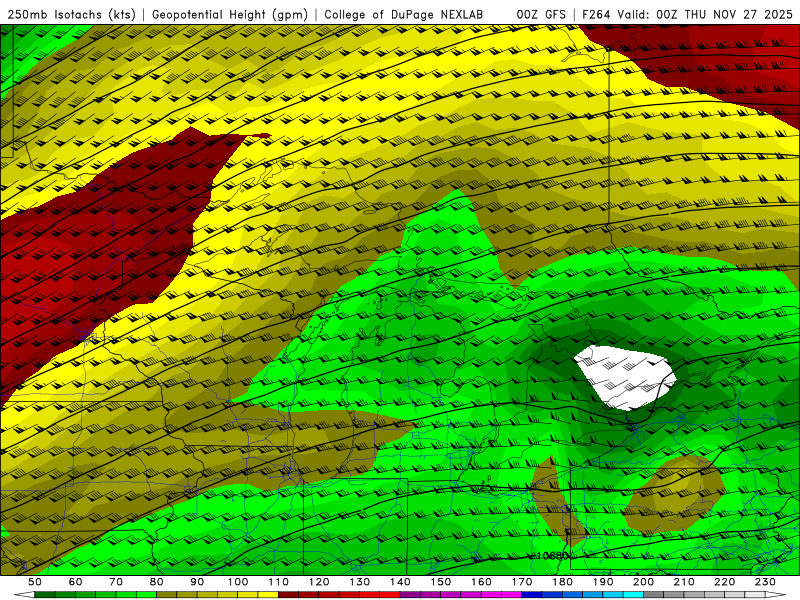Click the "10680" height contour label on the map
Screen dimensions: 800x600
point(553,556)
